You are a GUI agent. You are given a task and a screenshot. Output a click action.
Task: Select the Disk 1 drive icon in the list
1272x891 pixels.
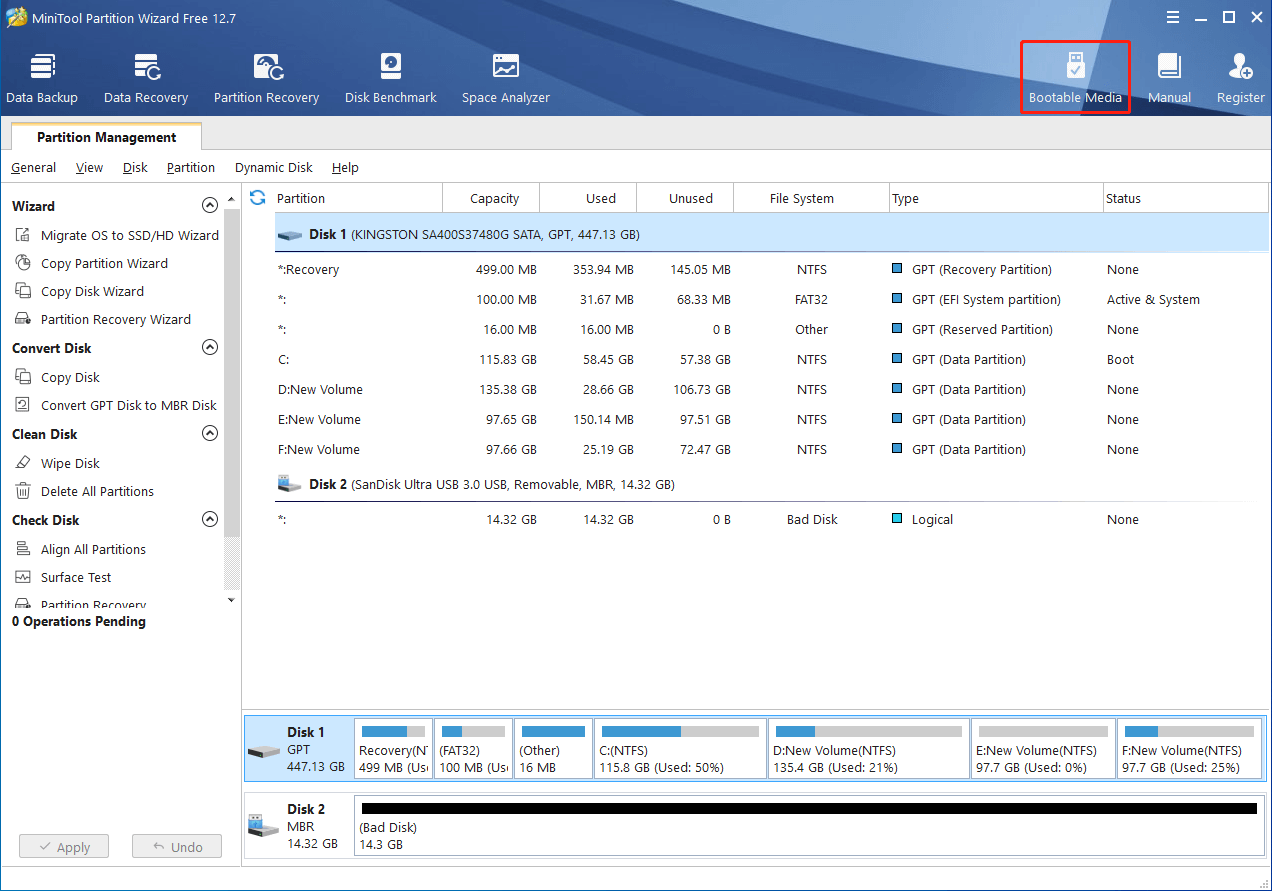290,235
